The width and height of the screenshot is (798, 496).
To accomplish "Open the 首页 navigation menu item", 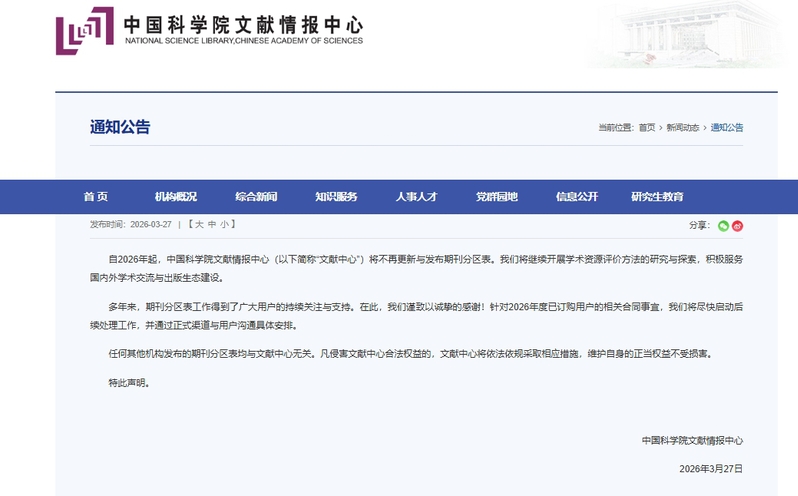I will pyautogui.click(x=96, y=197).
